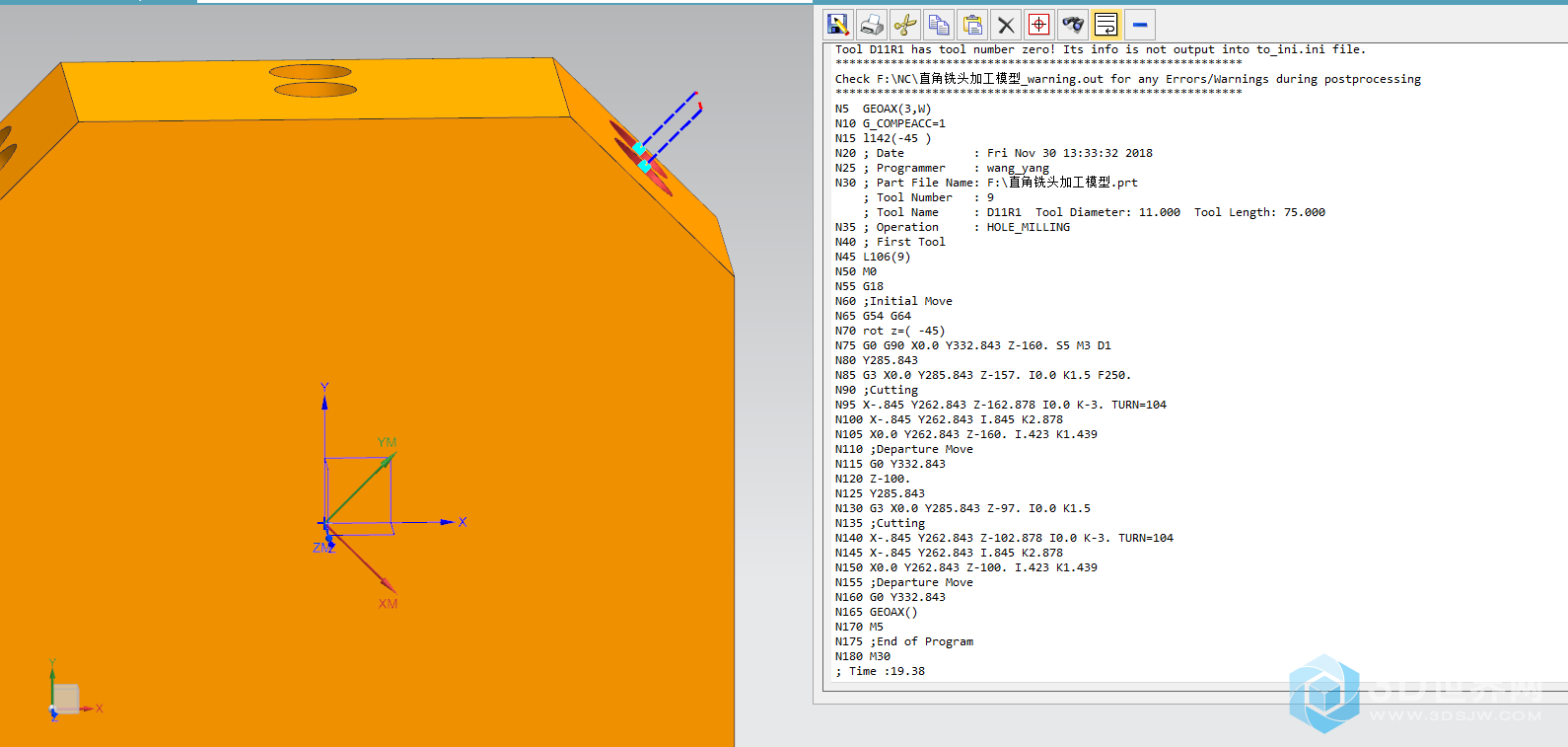Select the view triad cube in viewport corner

[x=66, y=698]
